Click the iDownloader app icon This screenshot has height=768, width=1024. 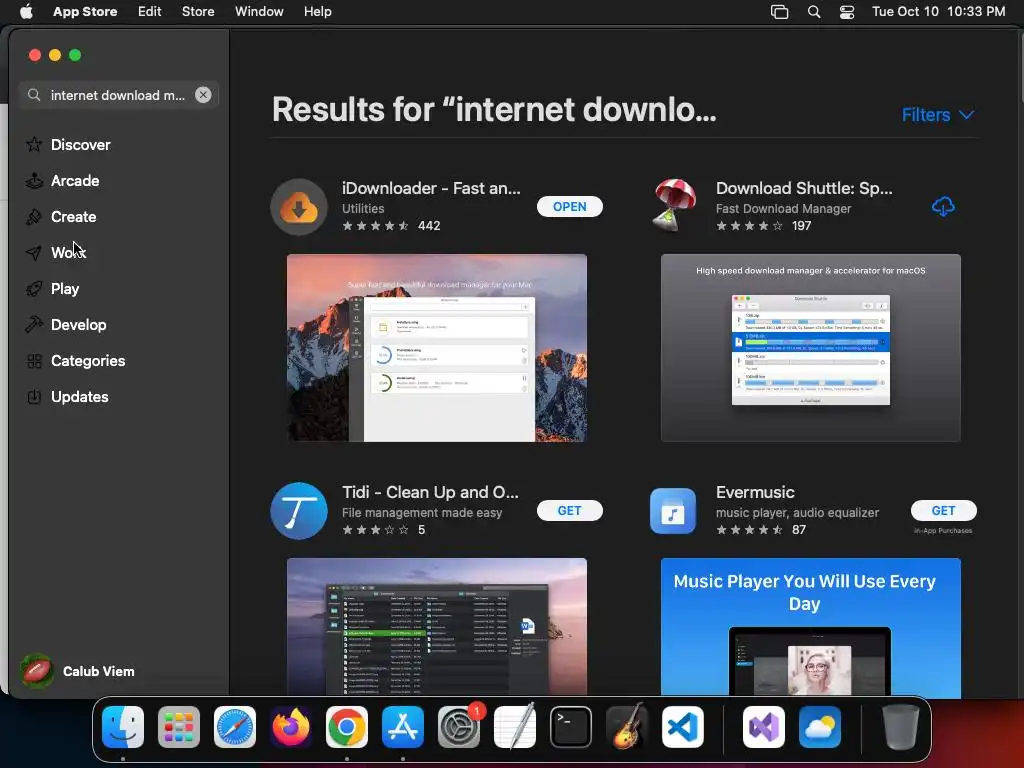point(299,207)
